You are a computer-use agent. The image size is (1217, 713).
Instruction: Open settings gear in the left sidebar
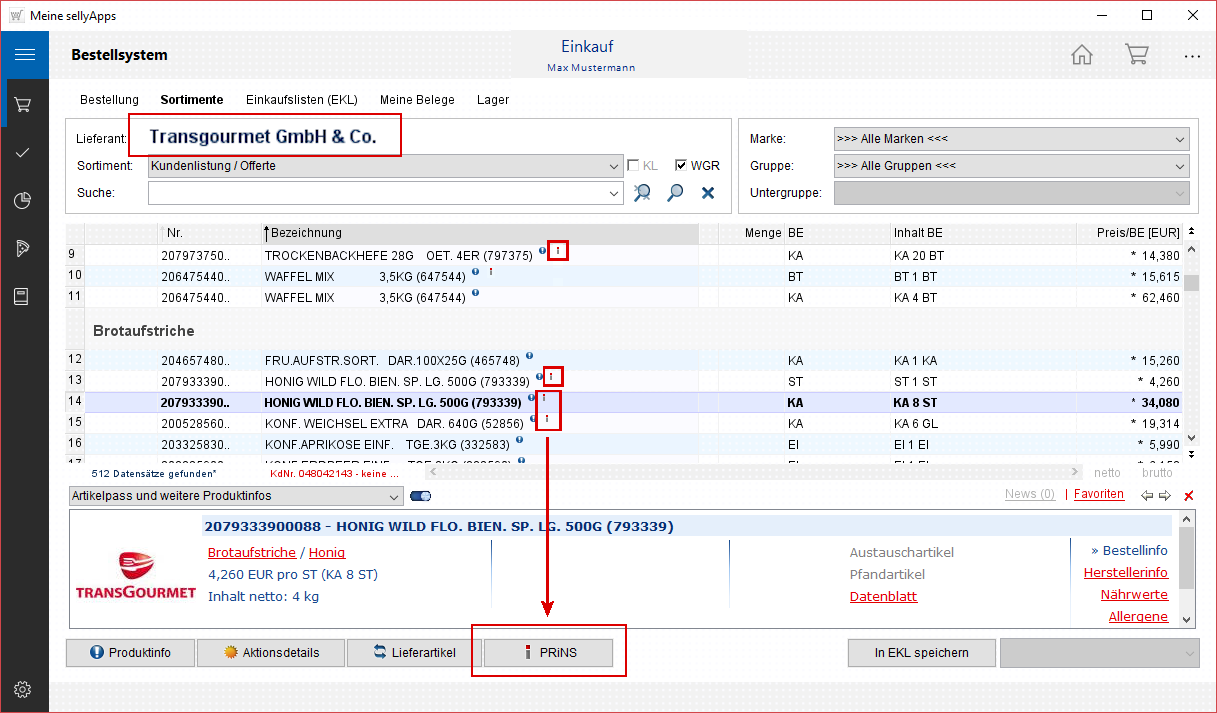coord(24,689)
